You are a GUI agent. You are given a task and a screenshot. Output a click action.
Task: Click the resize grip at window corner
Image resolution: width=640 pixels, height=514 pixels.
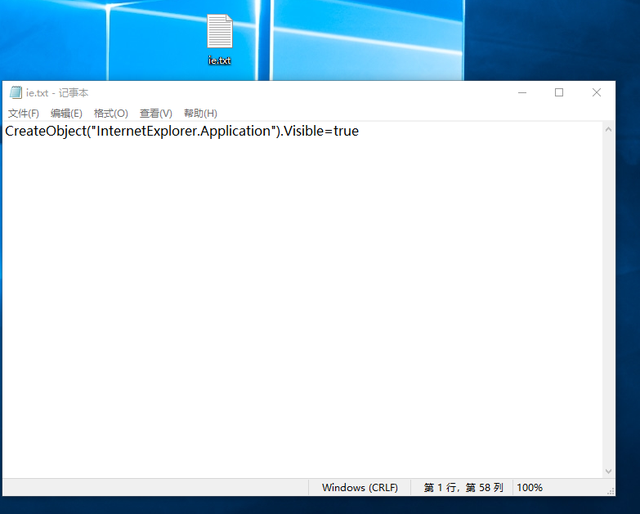[x=610, y=492]
